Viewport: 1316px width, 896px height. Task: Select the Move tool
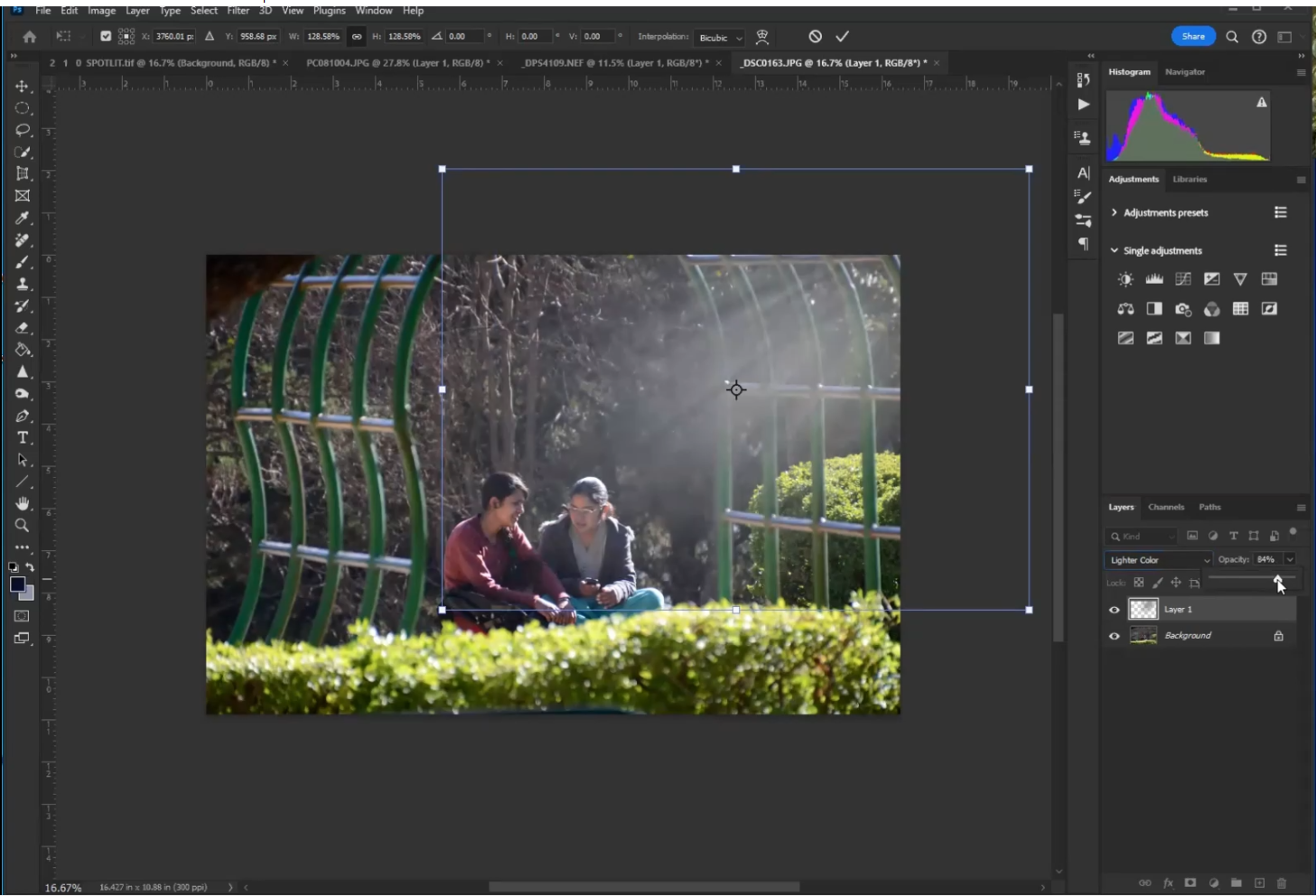[x=23, y=86]
